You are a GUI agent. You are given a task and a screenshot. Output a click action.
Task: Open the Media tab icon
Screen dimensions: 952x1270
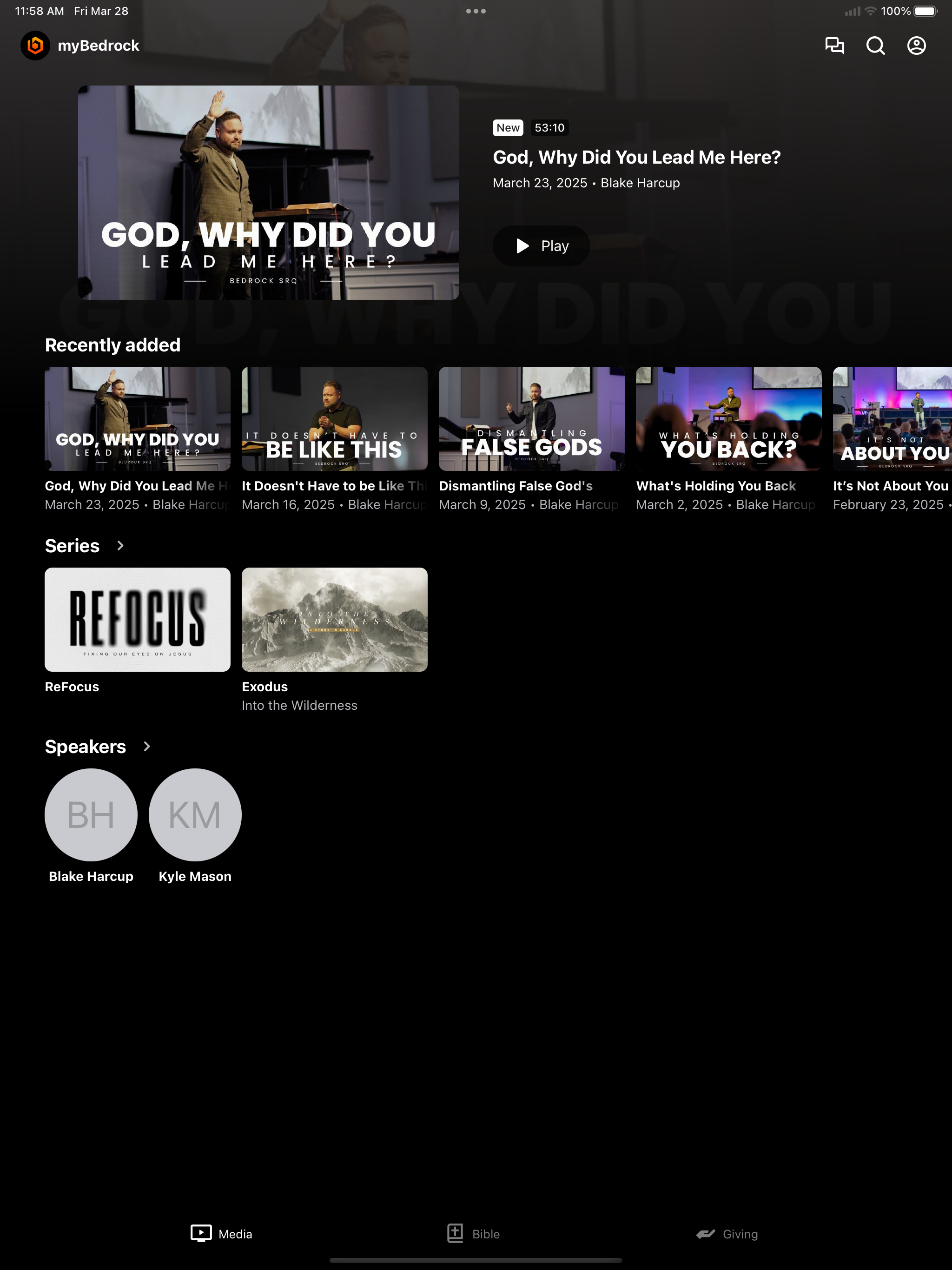point(201,1233)
